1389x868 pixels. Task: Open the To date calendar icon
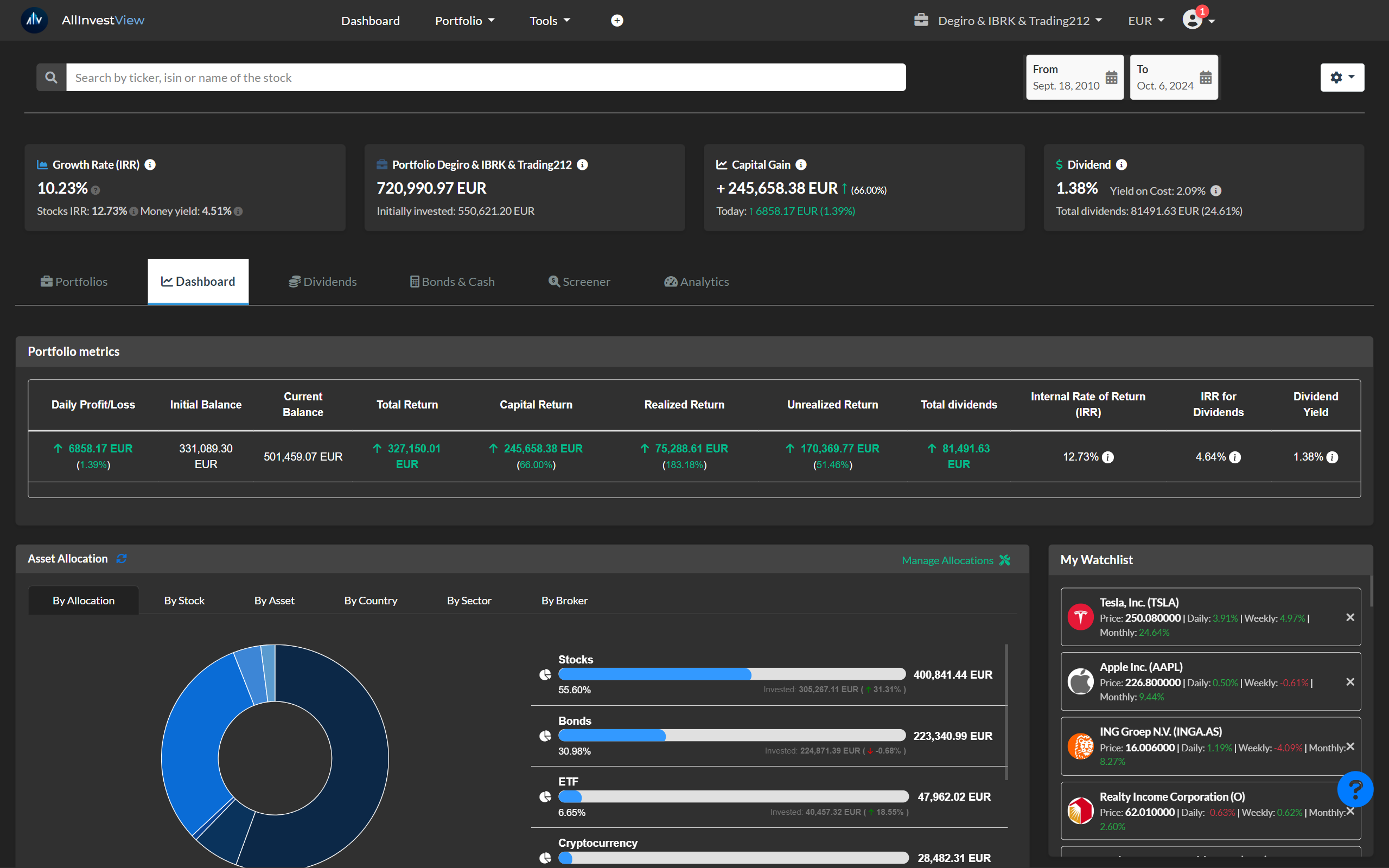click(1205, 78)
